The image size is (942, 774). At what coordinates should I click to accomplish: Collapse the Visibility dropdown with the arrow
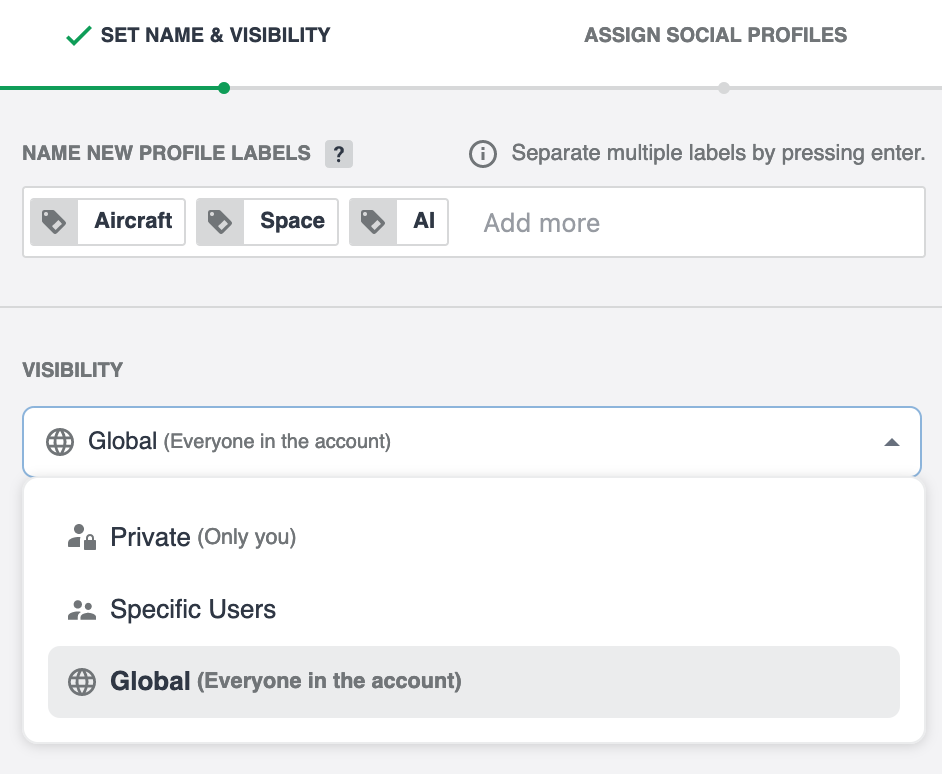click(x=892, y=442)
